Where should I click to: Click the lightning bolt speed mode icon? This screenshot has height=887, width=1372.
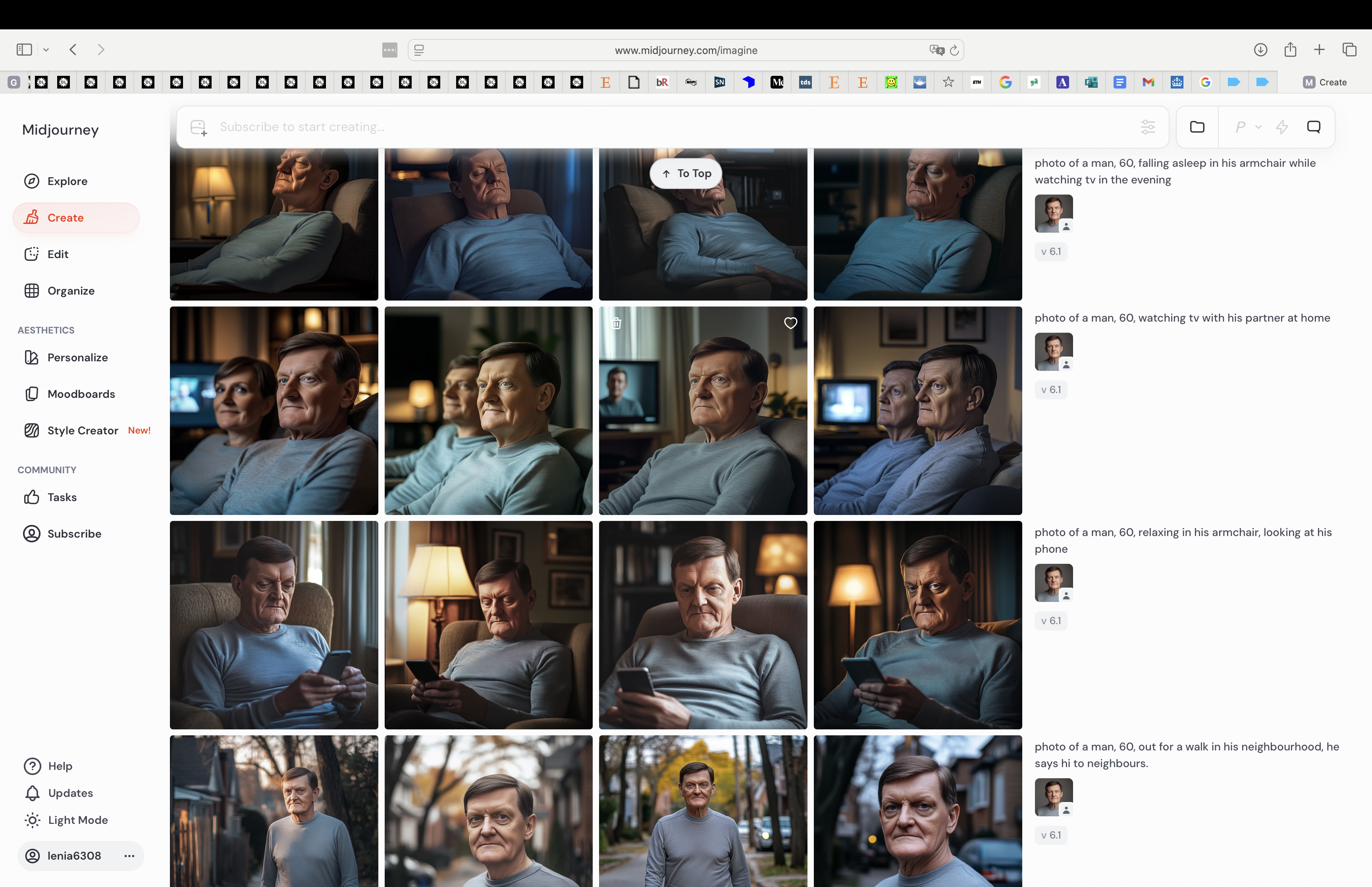pyautogui.click(x=1281, y=127)
